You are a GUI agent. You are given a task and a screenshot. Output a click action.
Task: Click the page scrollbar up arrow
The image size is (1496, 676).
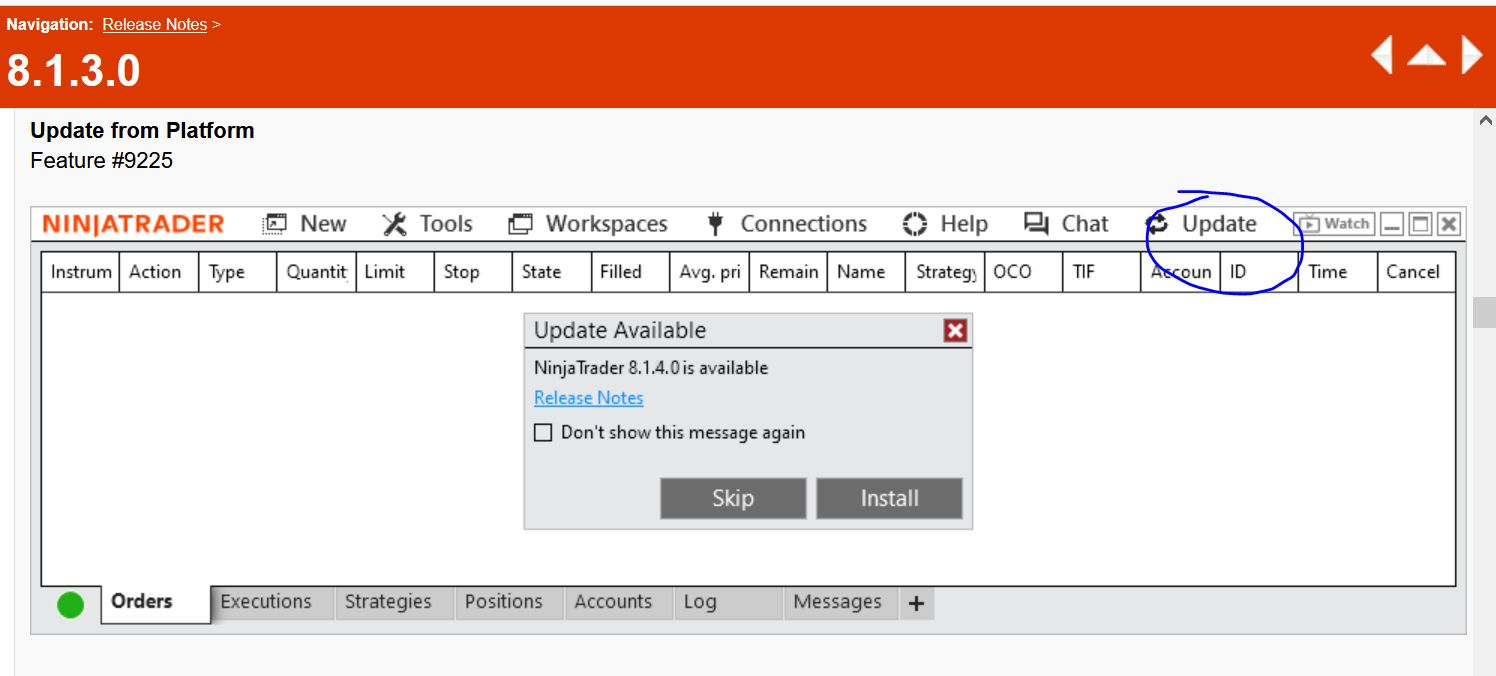(x=1485, y=120)
